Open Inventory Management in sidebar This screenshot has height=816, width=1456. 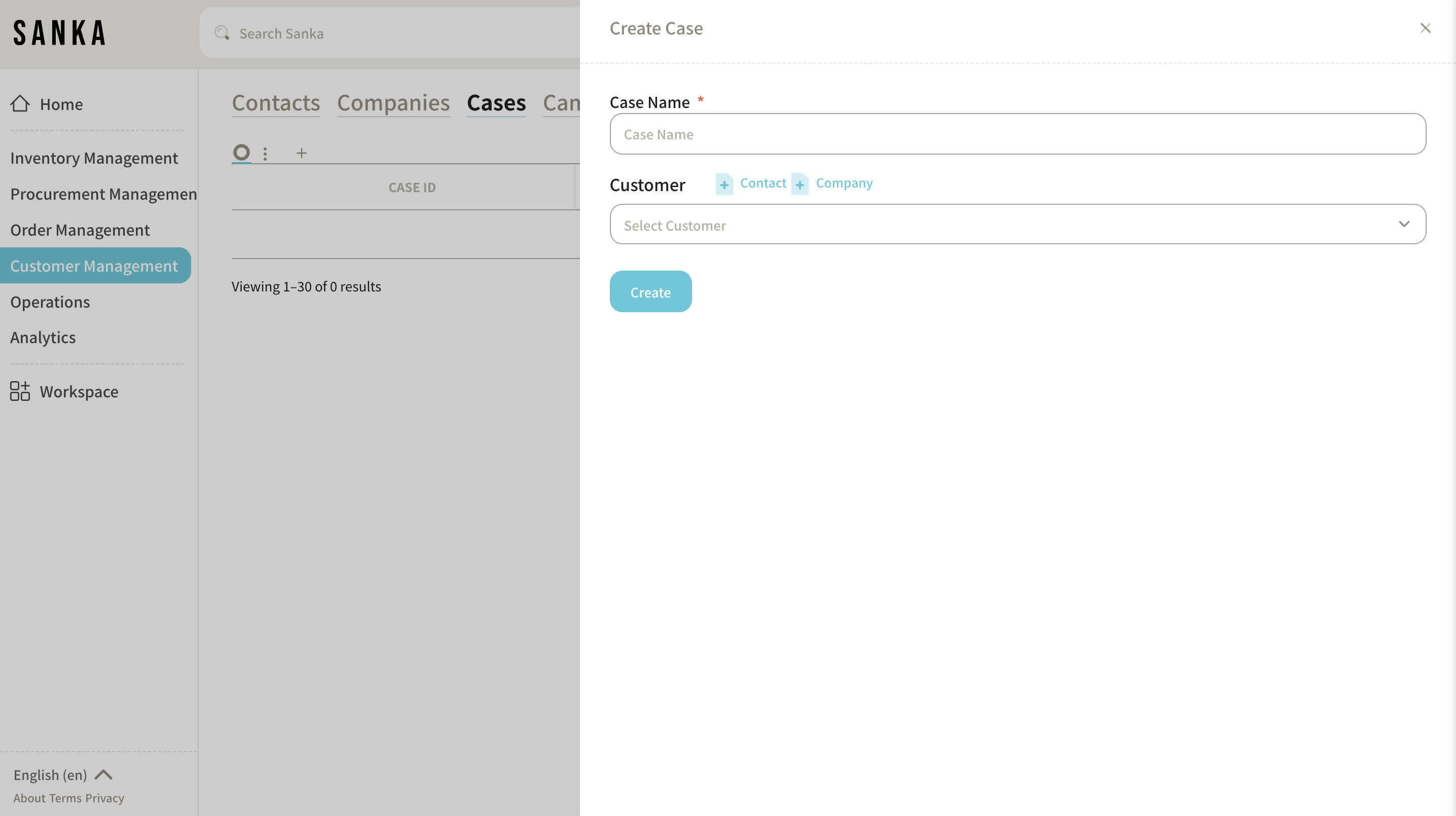coord(94,158)
